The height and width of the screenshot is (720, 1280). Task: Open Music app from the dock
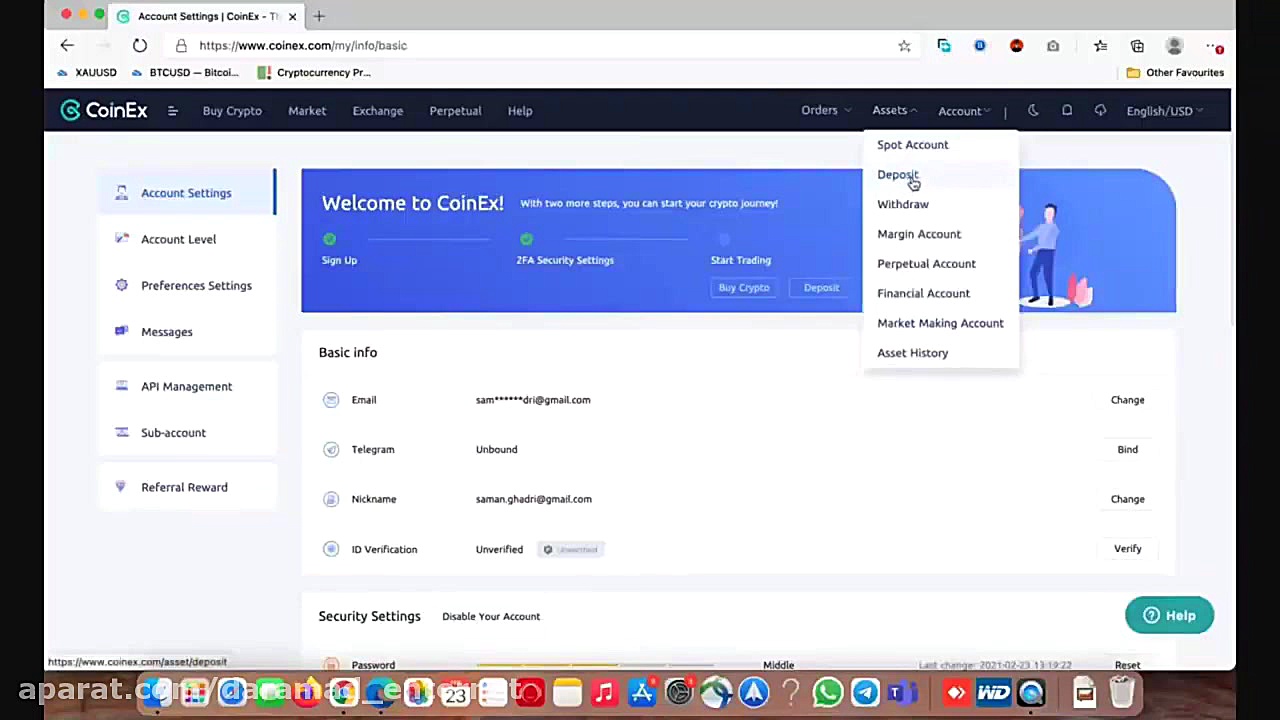tap(604, 692)
